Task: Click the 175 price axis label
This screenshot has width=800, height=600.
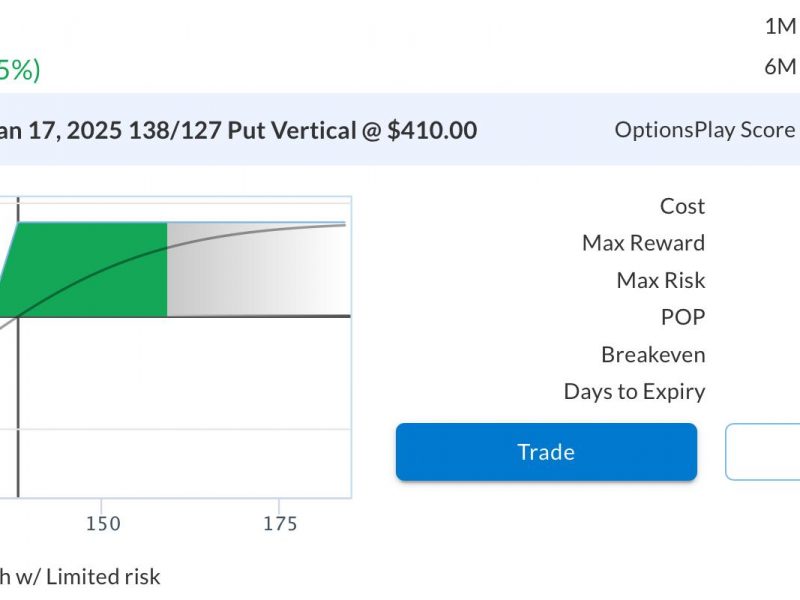Action: click(x=280, y=523)
